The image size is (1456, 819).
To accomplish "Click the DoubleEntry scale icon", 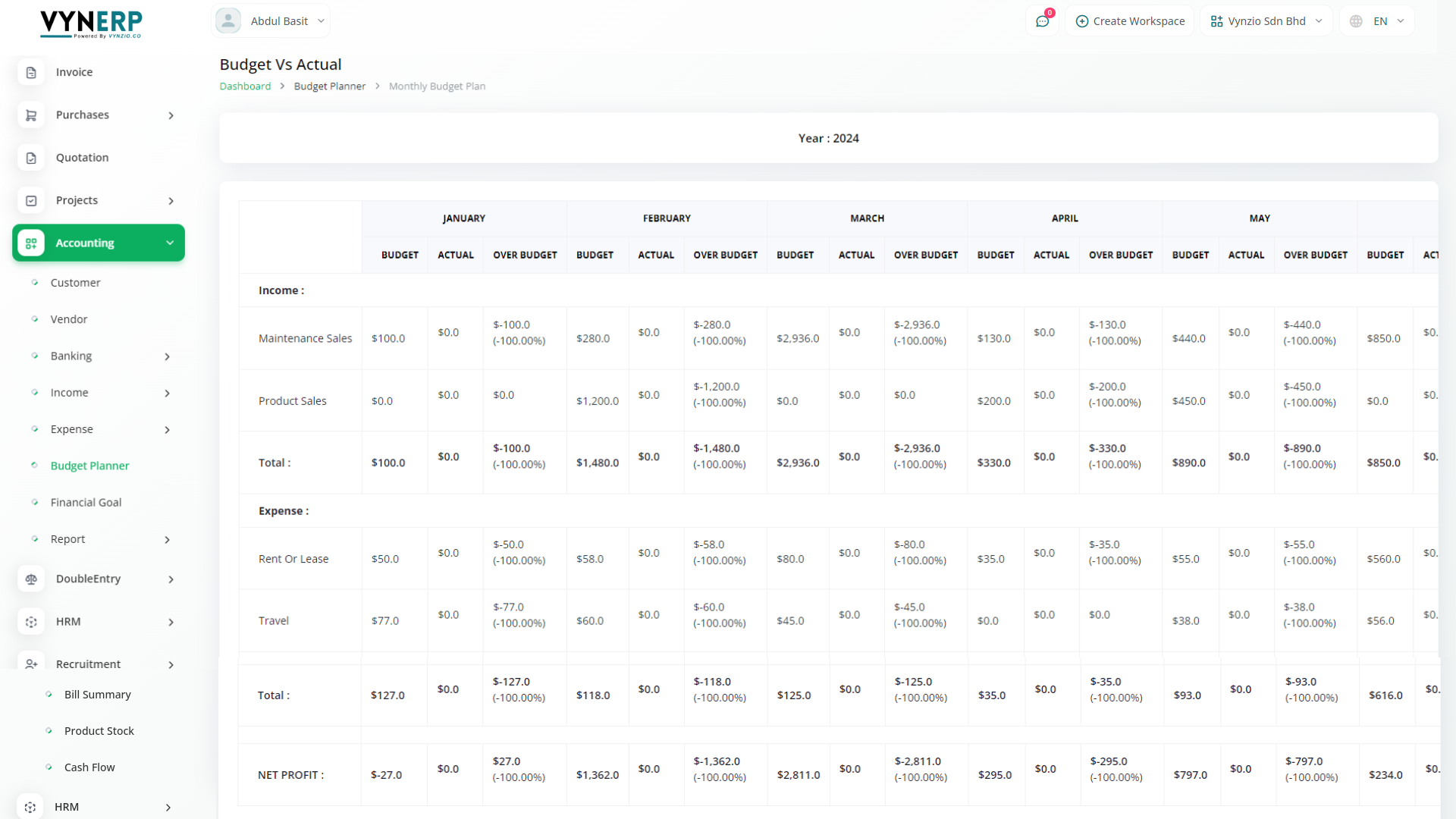I will (x=31, y=579).
